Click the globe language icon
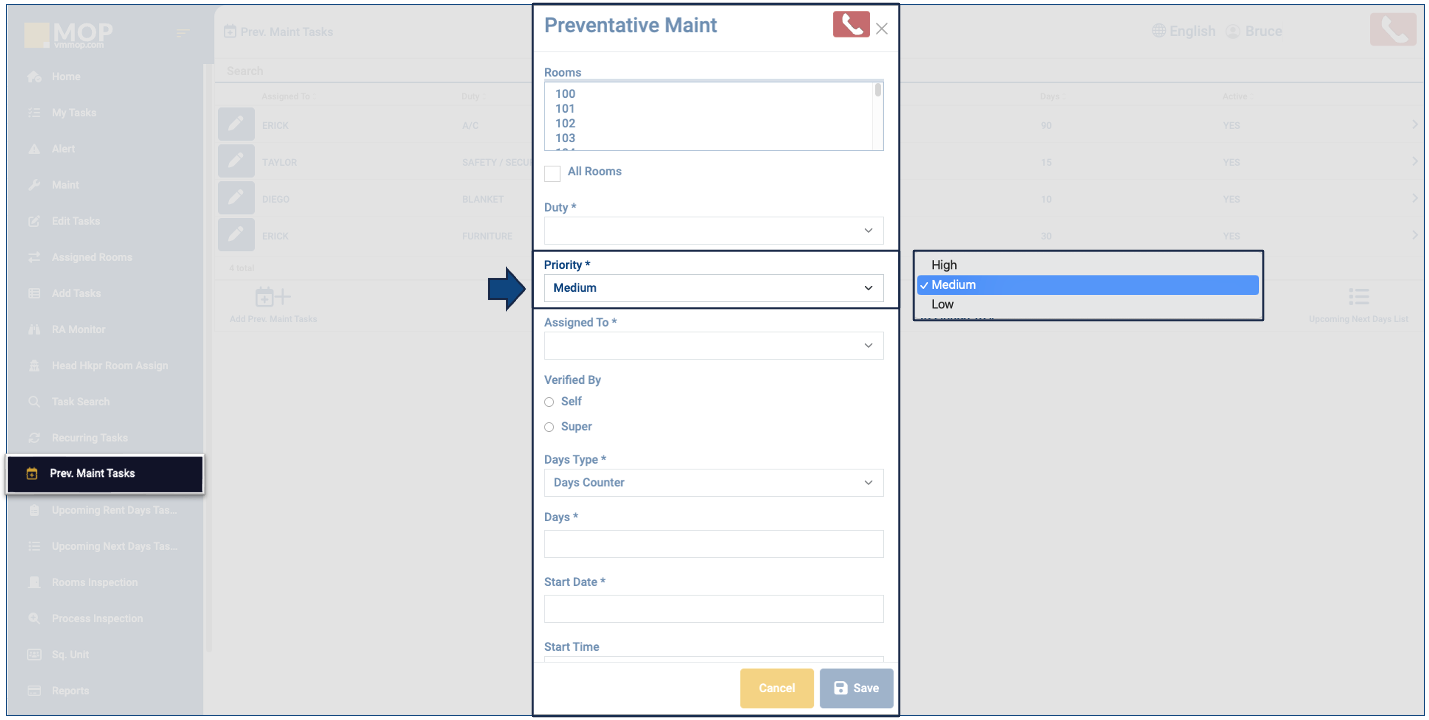Image resolution: width=1429 pixels, height=720 pixels. [1159, 31]
